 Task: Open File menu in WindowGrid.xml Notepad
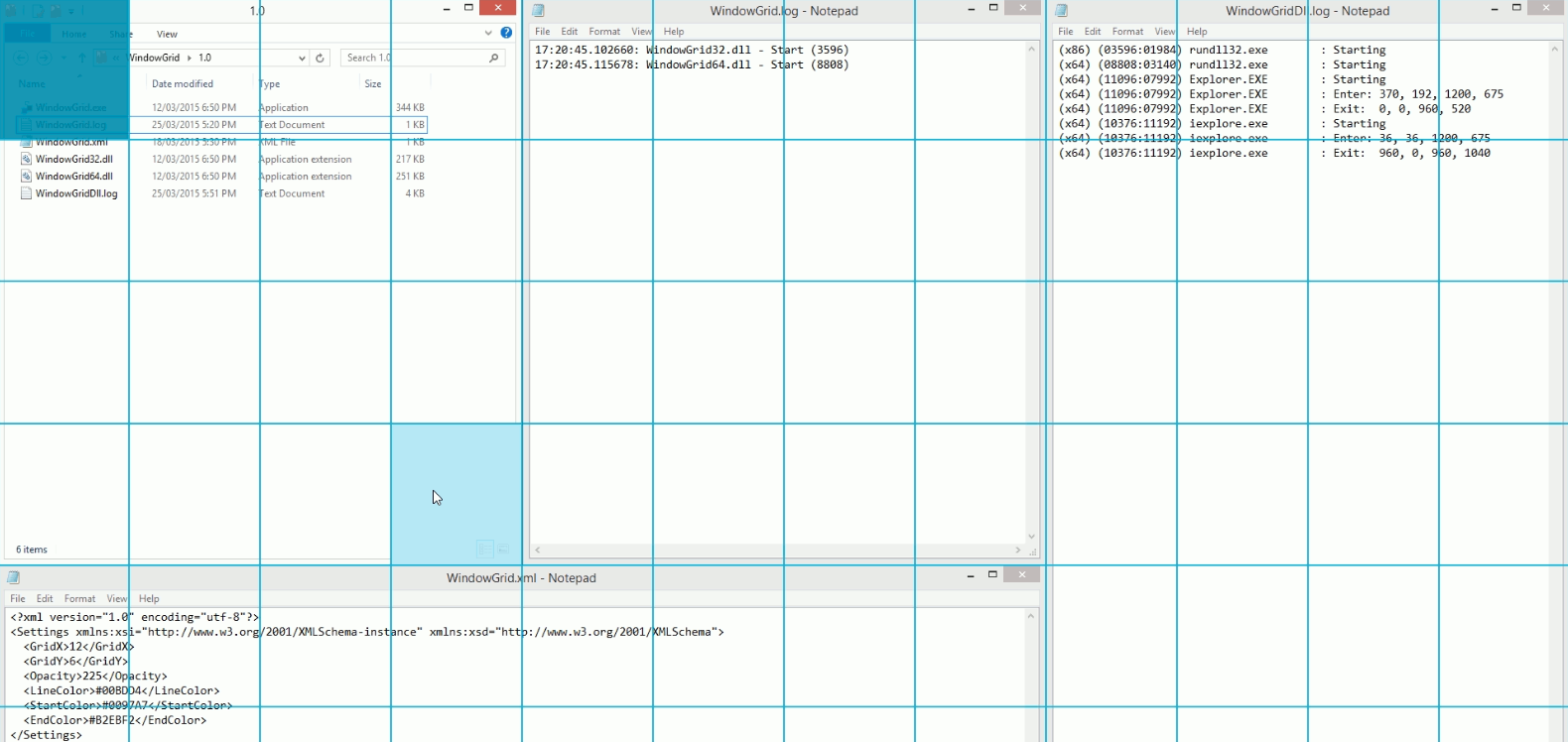tap(18, 599)
